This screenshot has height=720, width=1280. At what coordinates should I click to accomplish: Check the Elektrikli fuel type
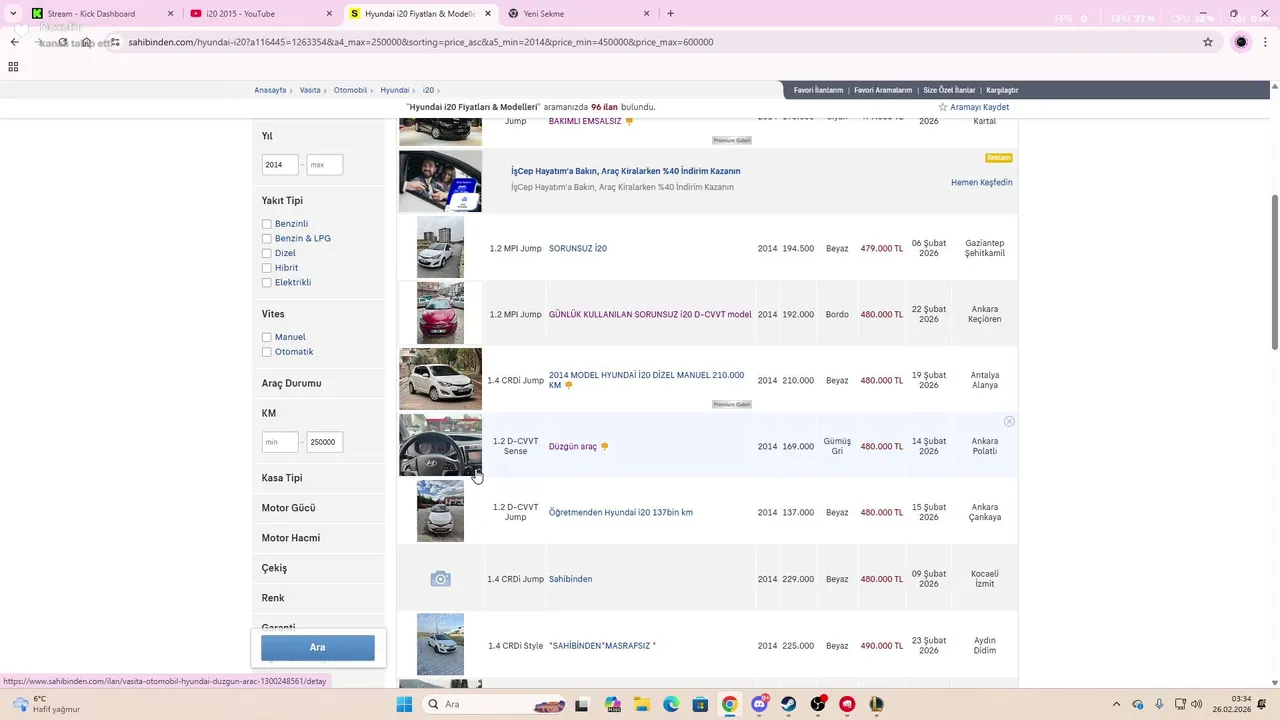266,283
